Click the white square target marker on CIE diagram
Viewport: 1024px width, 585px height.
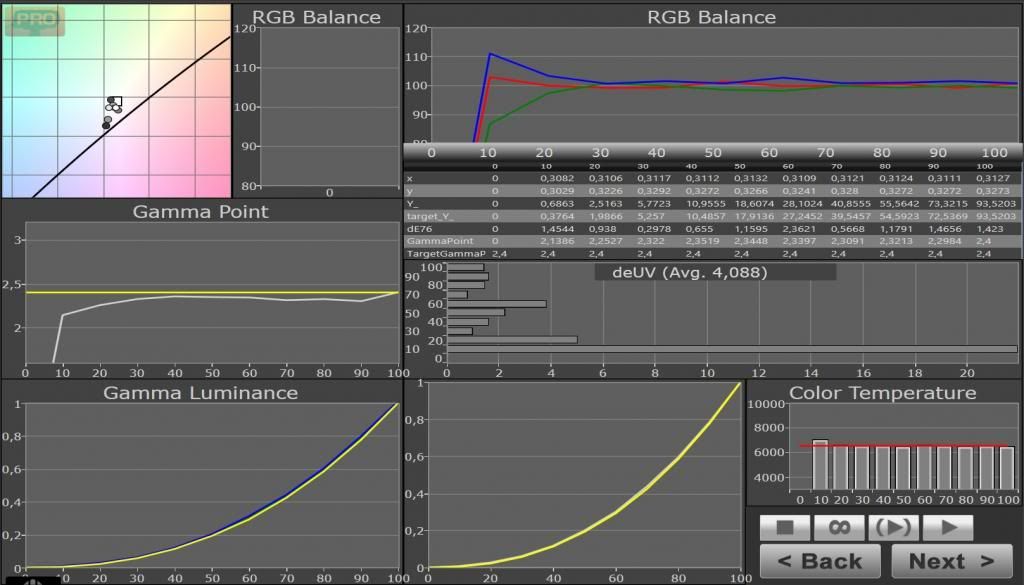(118, 101)
